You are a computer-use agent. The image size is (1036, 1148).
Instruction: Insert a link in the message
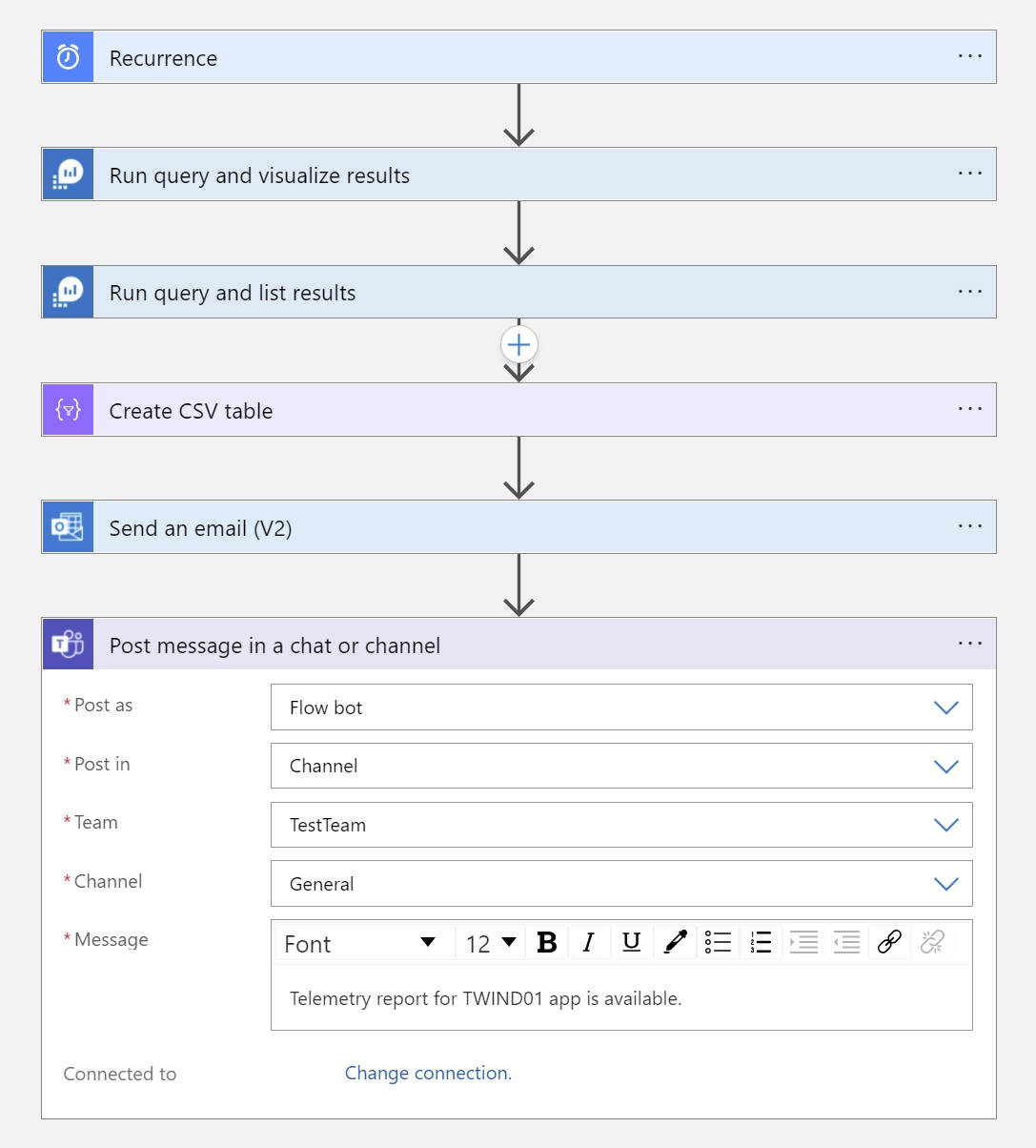click(889, 942)
